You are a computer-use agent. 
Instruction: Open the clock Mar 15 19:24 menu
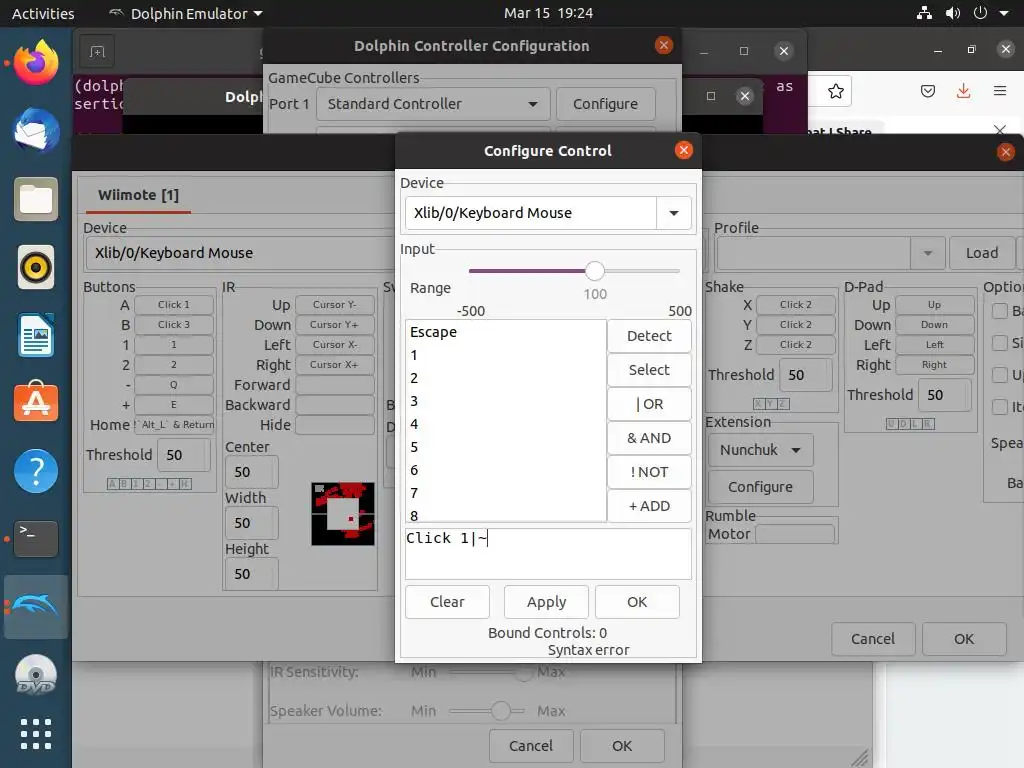(x=549, y=13)
